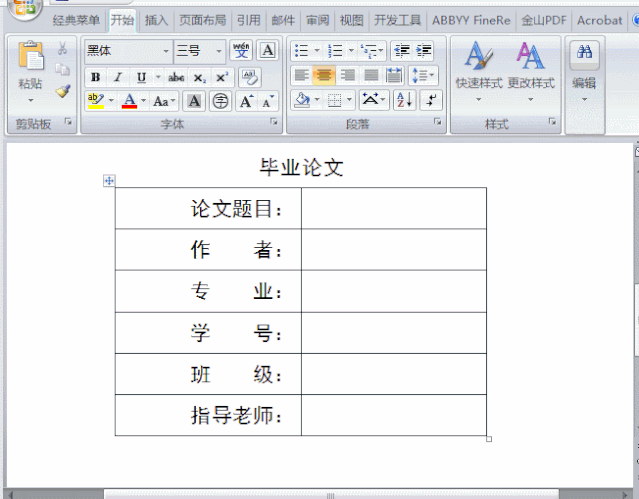
Task: Sort table contents A to Z
Action: [x=404, y=100]
